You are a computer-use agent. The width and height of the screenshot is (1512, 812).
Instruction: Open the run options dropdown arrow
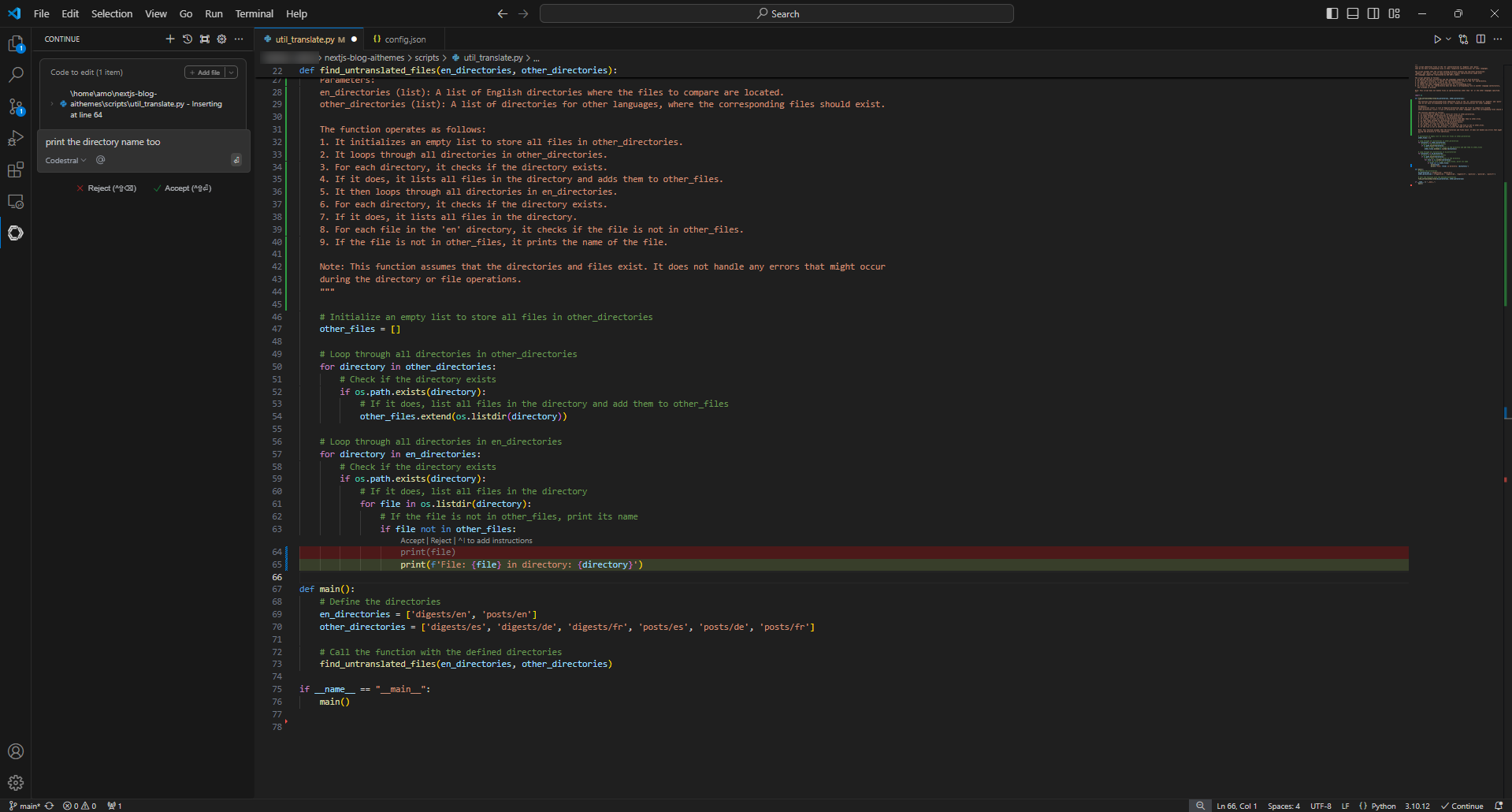1448,39
